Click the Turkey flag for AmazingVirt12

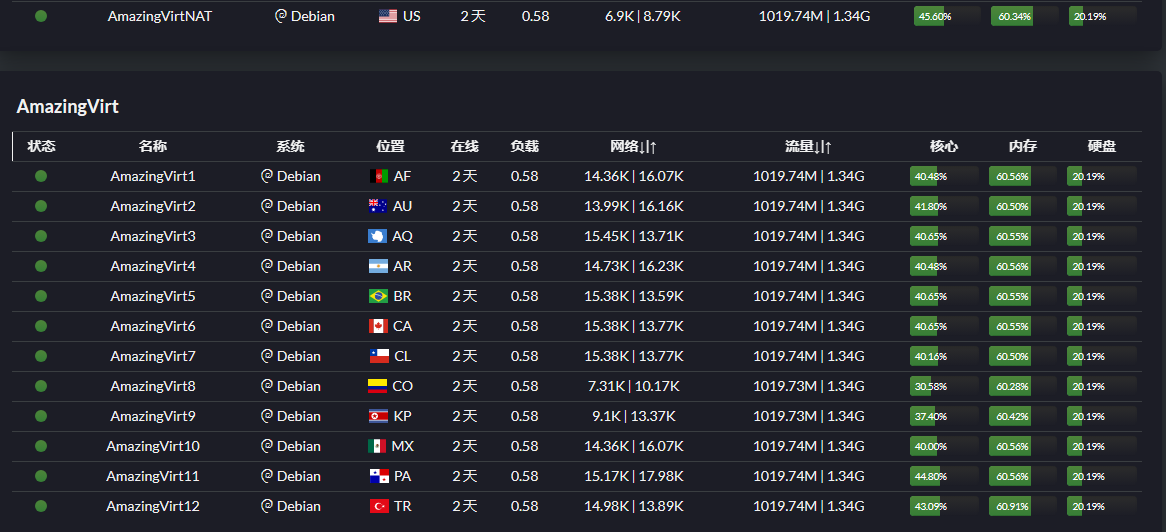pyautogui.click(x=378, y=506)
